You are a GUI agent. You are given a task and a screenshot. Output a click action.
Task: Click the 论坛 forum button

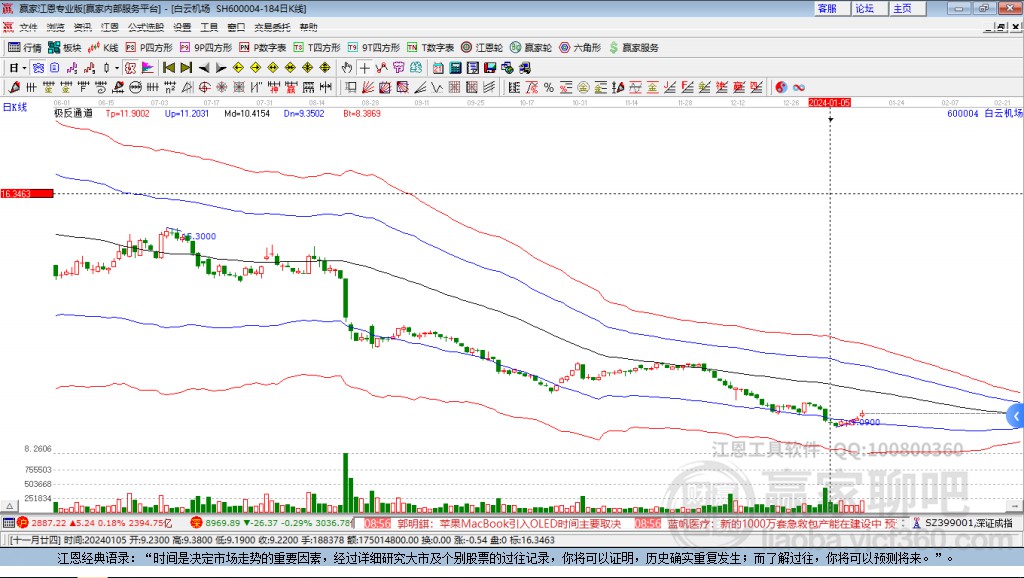pos(864,8)
